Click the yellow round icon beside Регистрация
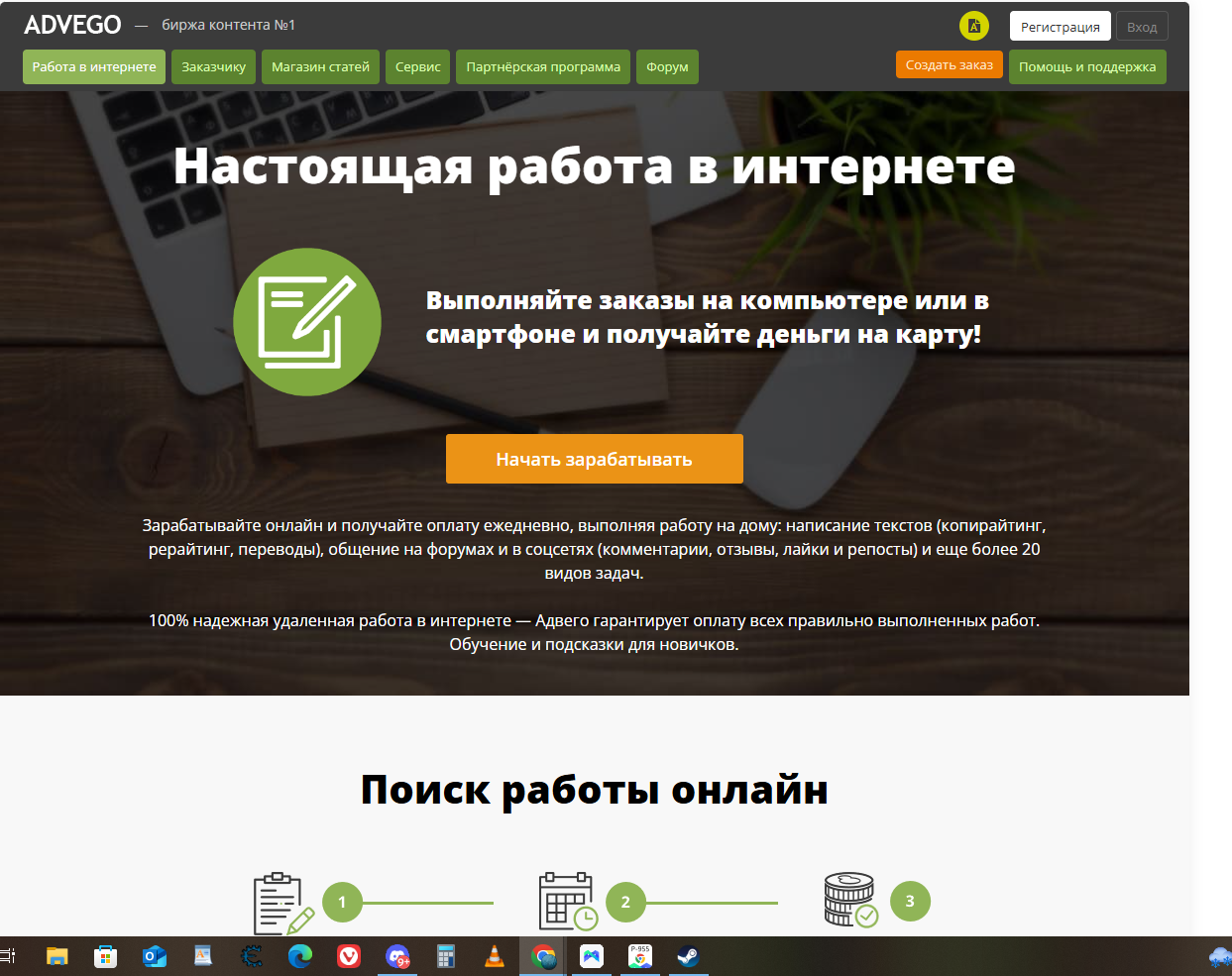Image resolution: width=1232 pixels, height=976 pixels. point(974,27)
